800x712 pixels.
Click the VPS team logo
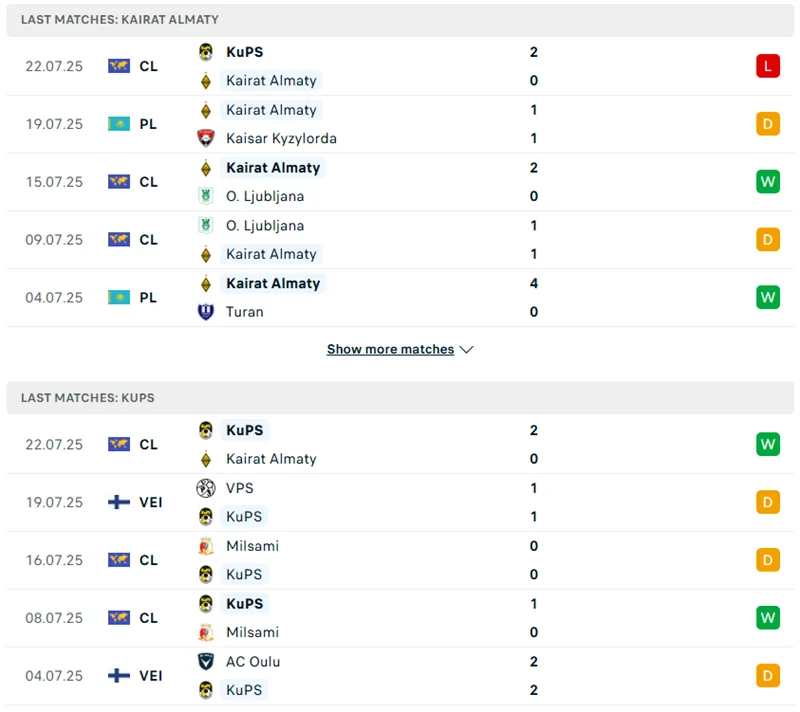click(206, 488)
